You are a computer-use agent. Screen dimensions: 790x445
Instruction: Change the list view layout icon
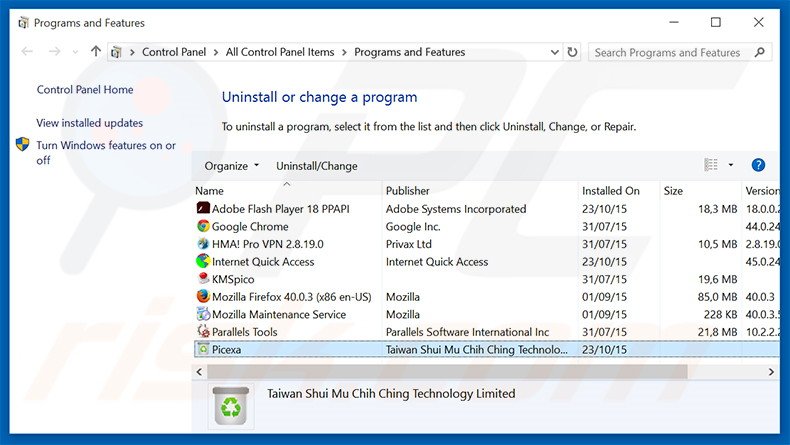711,165
